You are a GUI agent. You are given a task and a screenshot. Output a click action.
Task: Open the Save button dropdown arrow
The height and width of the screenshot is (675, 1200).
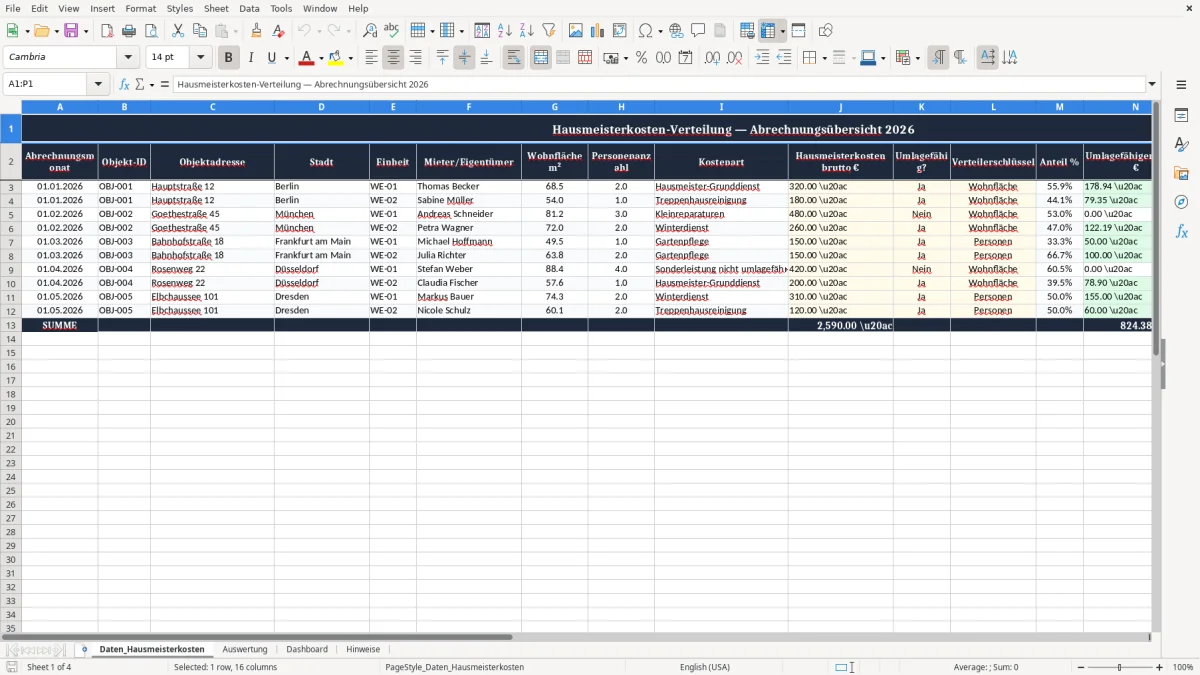(86, 31)
